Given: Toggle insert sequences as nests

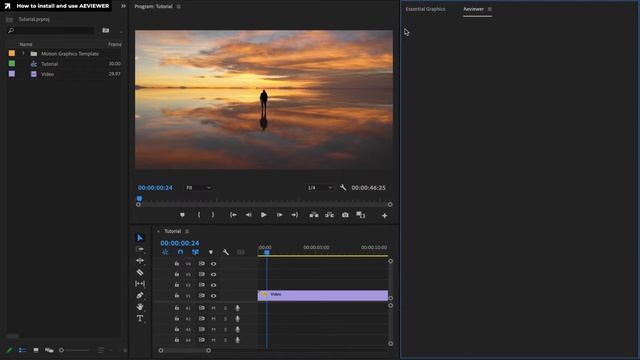Looking at the screenshot, I should [165, 252].
